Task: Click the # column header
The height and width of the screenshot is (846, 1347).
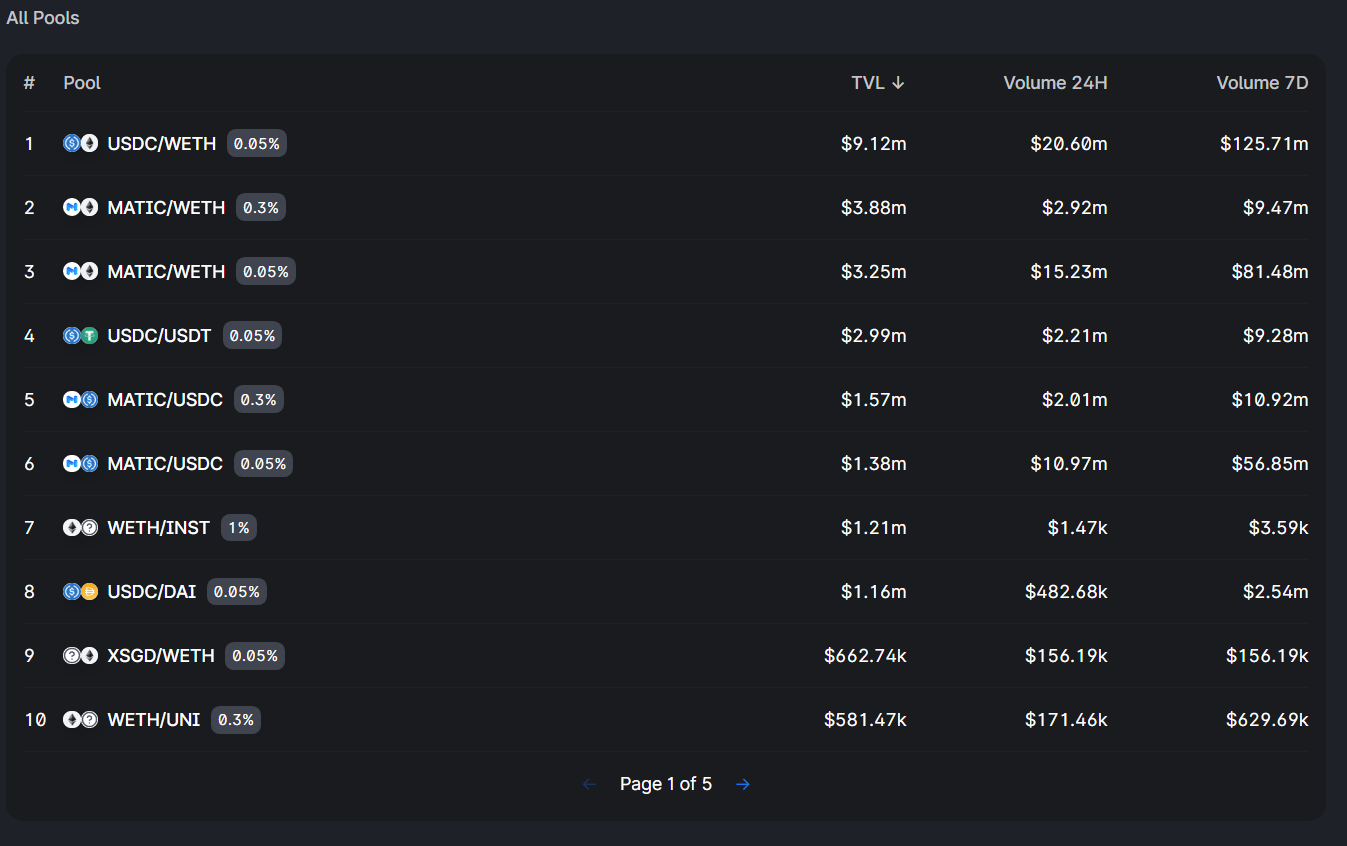Action: [x=29, y=83]
